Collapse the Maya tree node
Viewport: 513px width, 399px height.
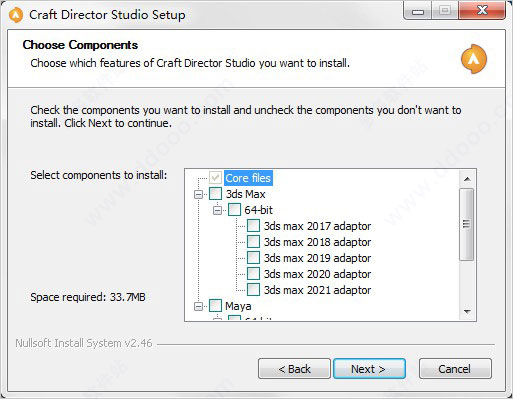pos(198,306)
